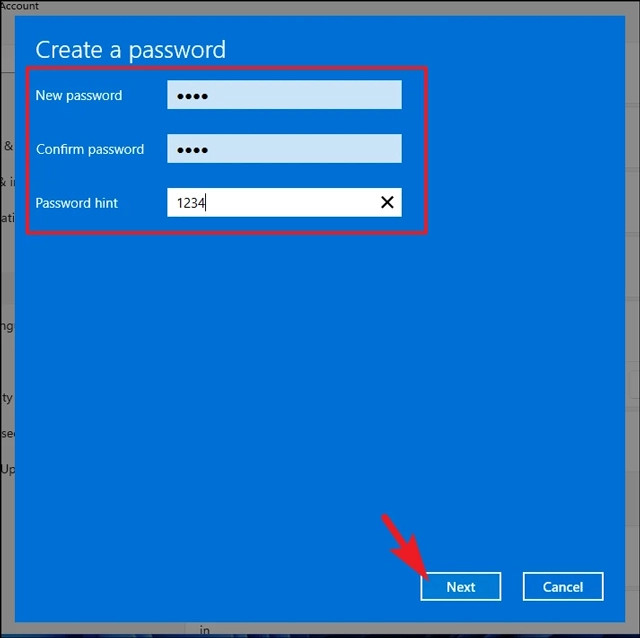
Task: Click the Next button
Action: click(460, 587)
